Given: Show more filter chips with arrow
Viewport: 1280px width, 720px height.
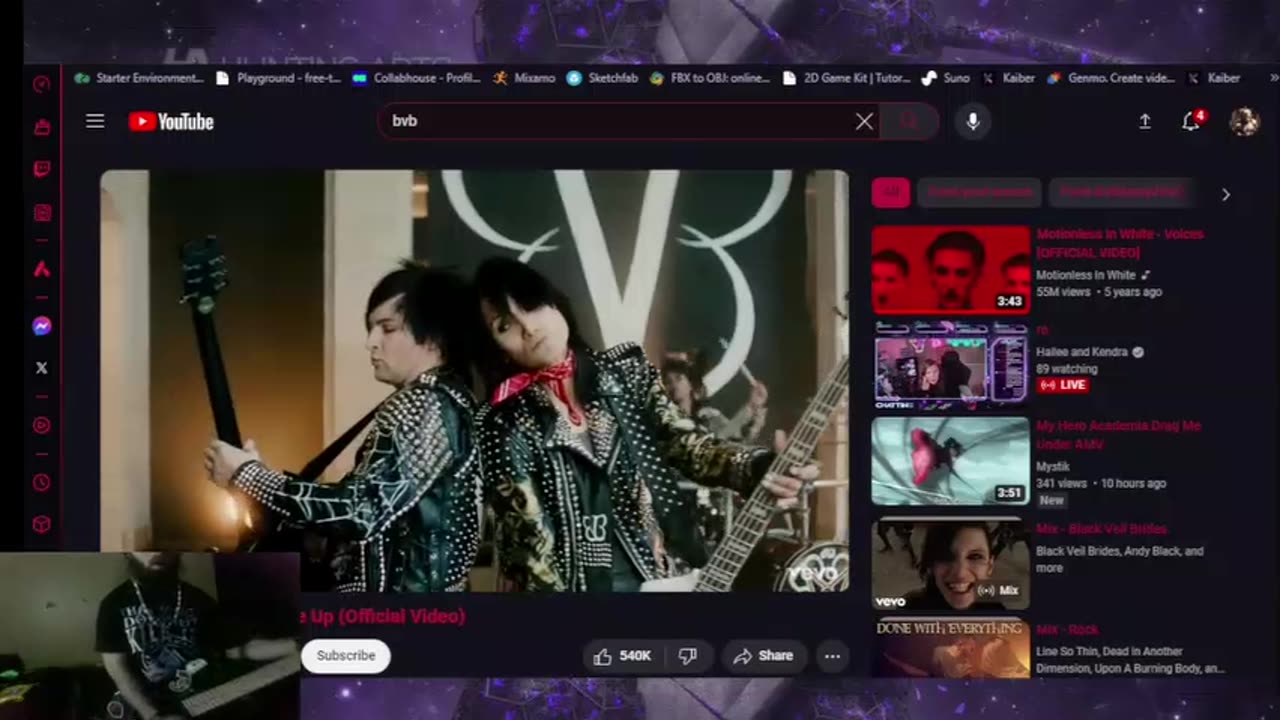Looking at the screenshot, I should (x=1226, y=194).
